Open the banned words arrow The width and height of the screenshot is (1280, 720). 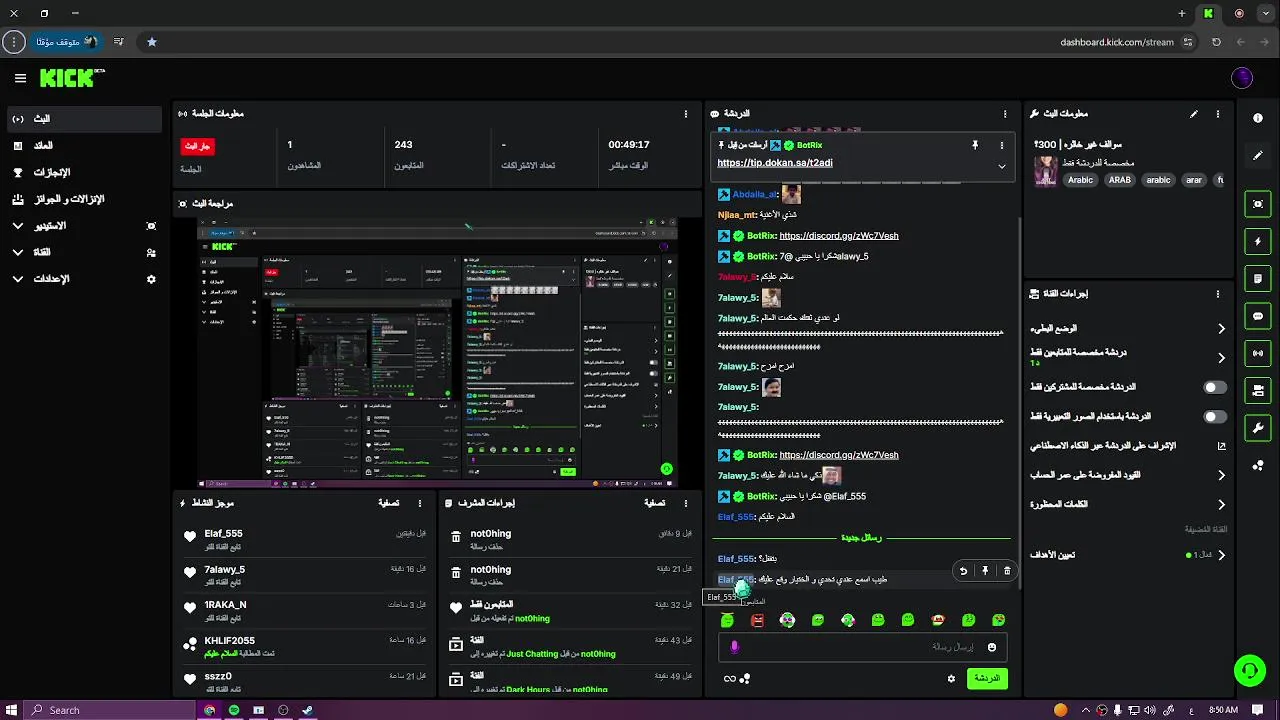pos(1221,504)
